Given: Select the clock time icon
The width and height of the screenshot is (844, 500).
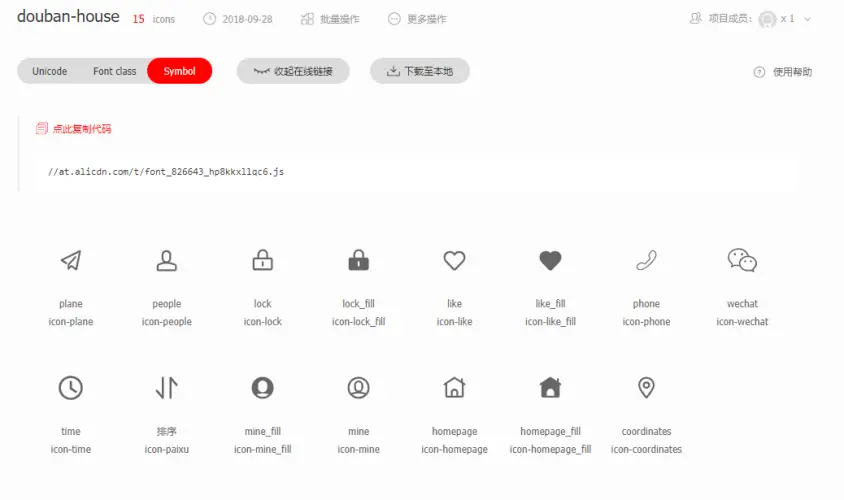Looking at the screenshot, I should click(x=71, y=388).
